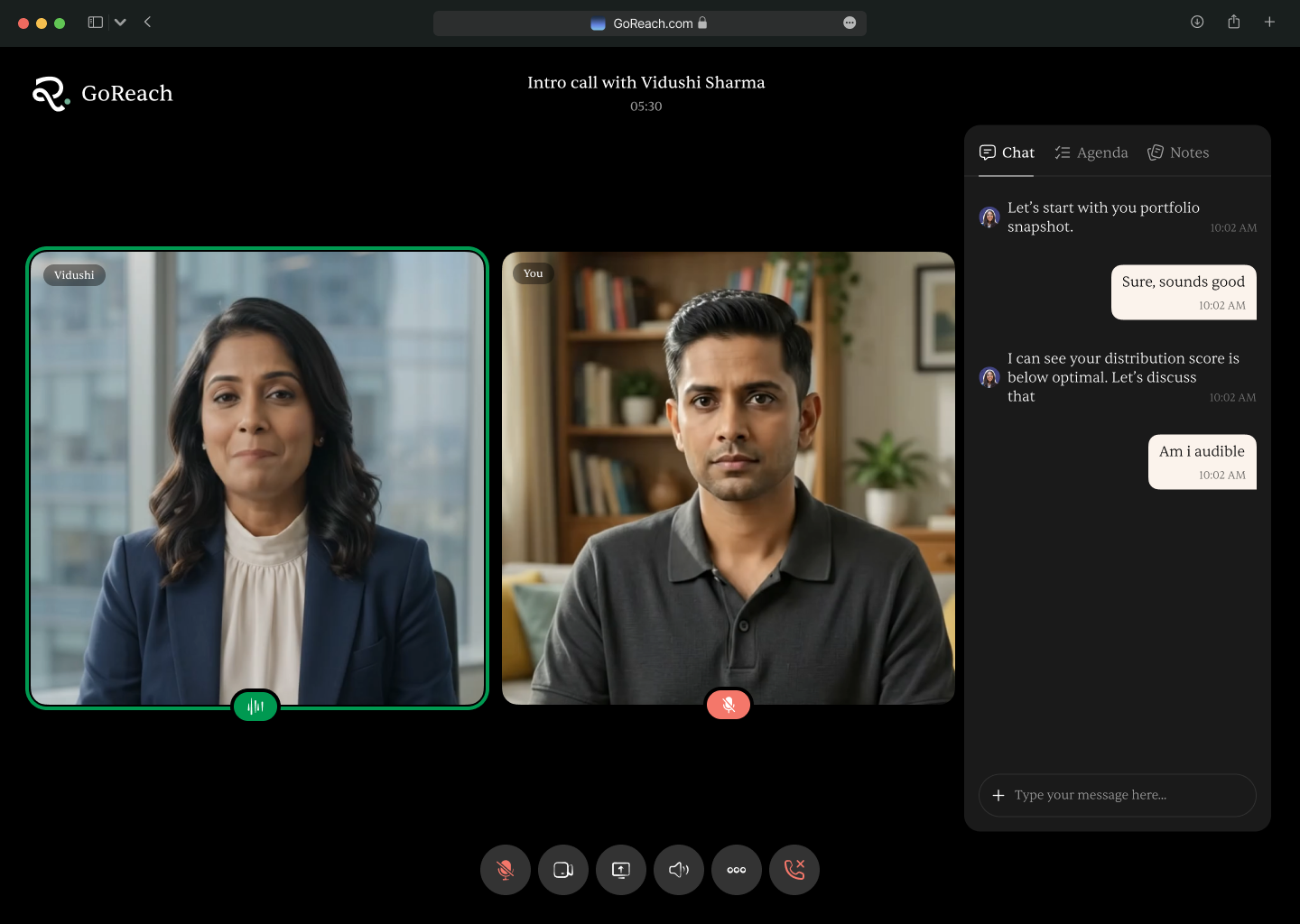Click Vidushi's avatar beside distribution score message
Image resolution: width=1300 pixels, height=924 pixels.
click(989, 377)
